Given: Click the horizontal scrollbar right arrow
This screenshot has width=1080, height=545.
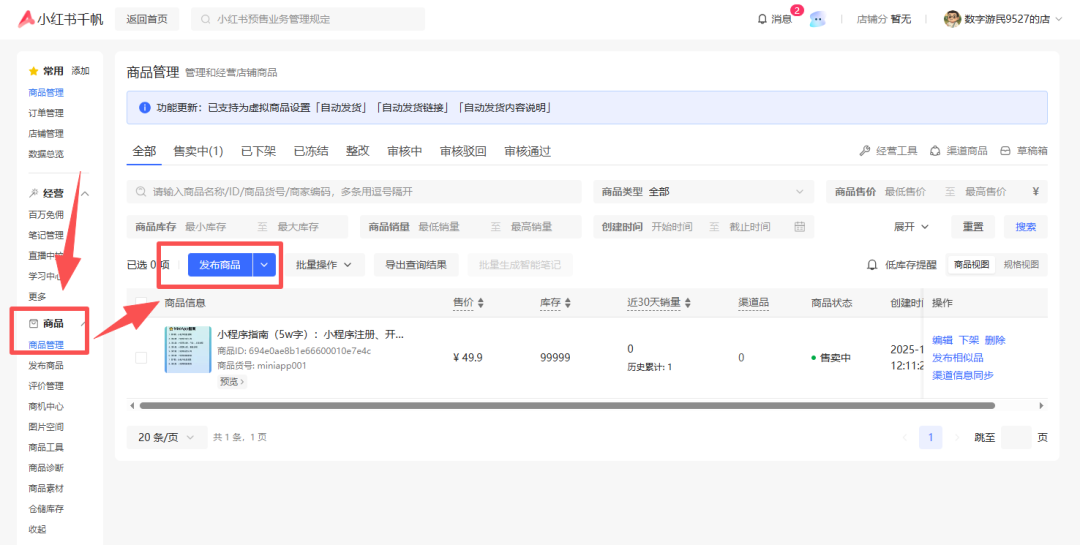Looking at the screenshot, I should click(1041, 406).
